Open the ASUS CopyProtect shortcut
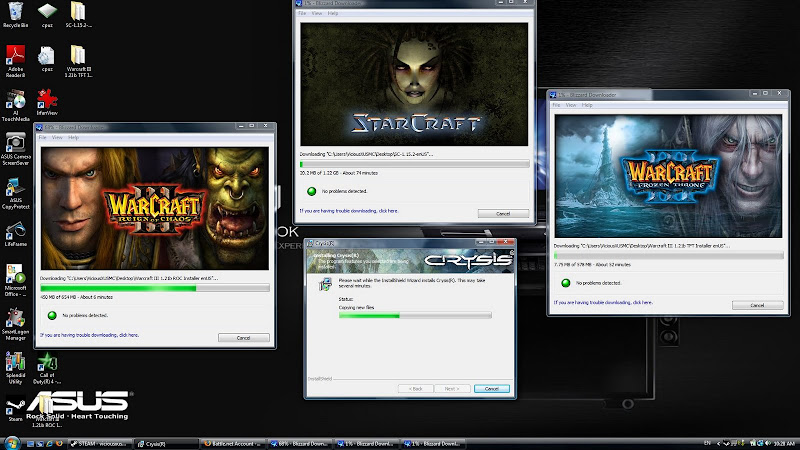Viewport: 800px width, 450px height. (15, 193)
